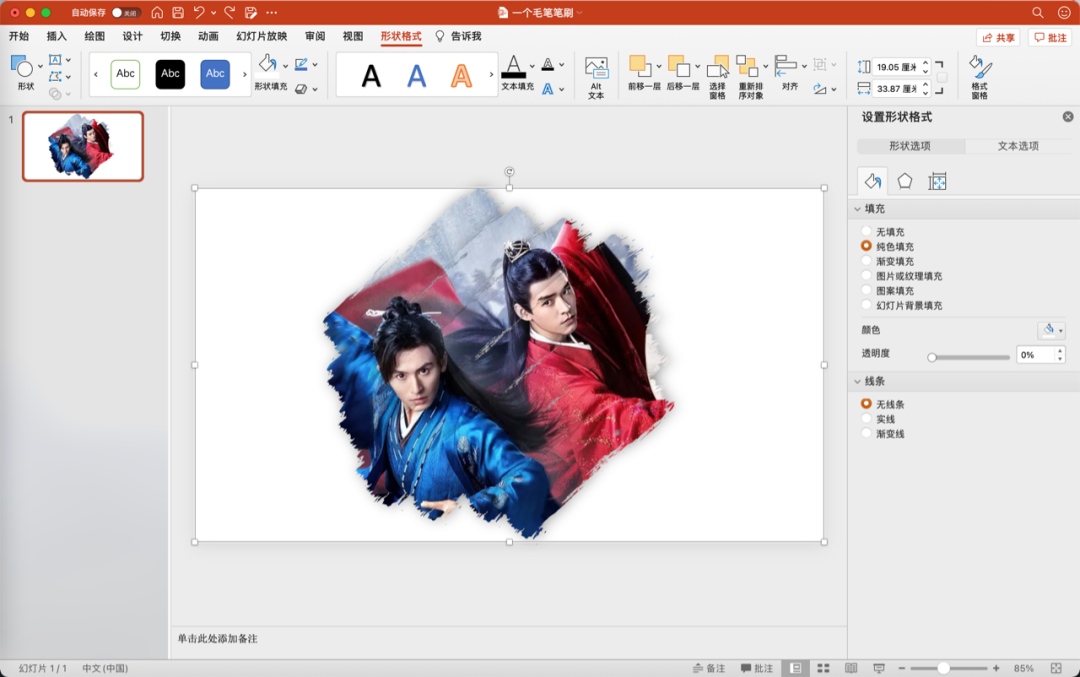Viewport: 1080px width, 677px height.
Task: Click 前移一层 bring forward icon
Action: click(638, 66)
